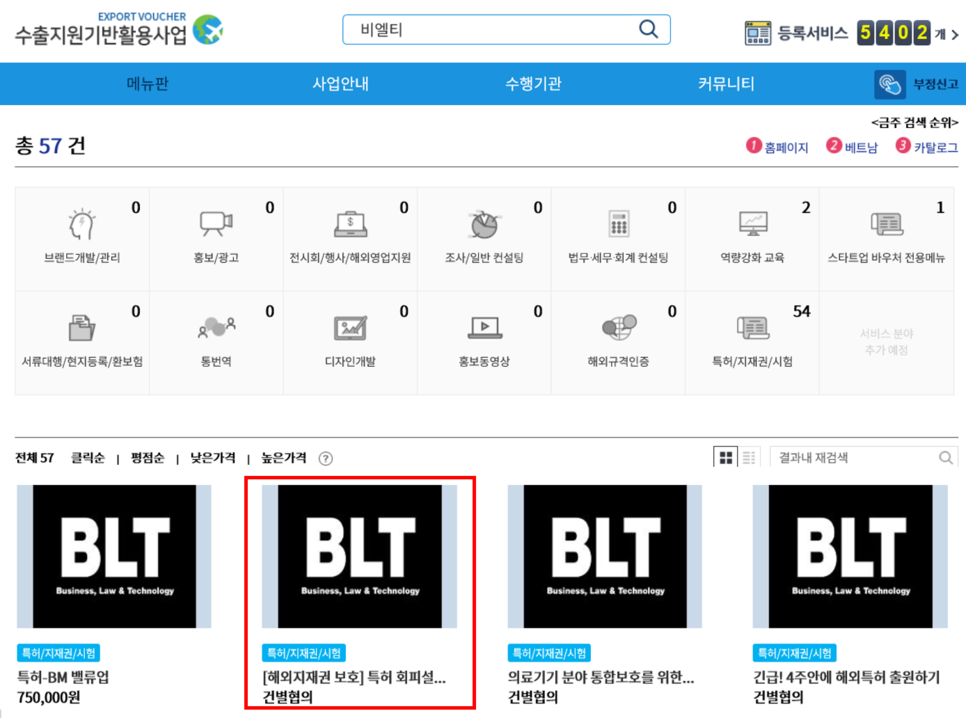
Task: Open the 사업안내 menu
Action: (x=340, y=83)
